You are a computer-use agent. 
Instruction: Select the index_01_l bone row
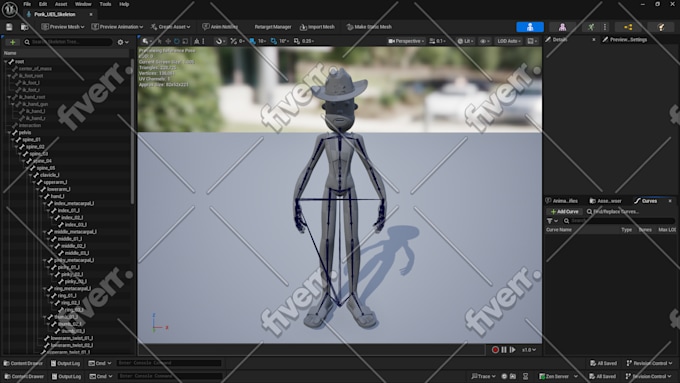[66, 210]
